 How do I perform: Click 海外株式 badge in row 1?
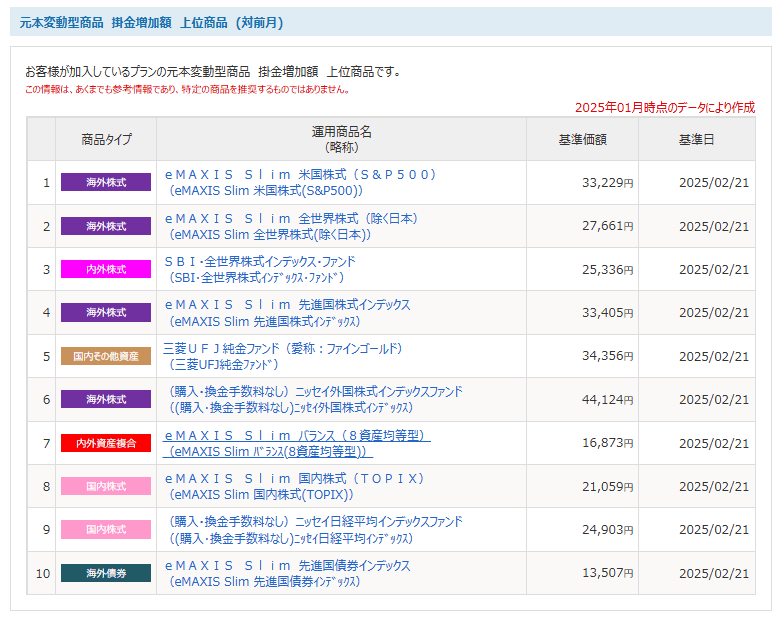pos(106,182)
